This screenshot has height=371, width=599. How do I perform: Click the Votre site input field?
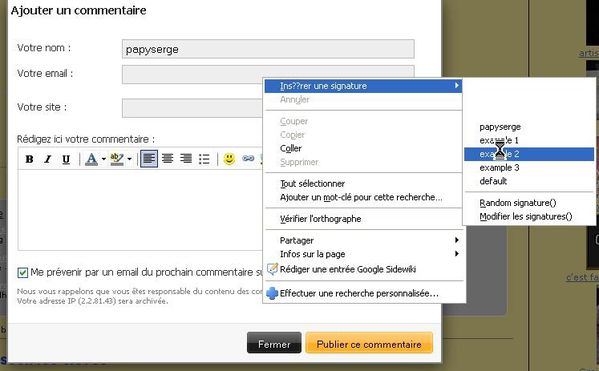click(x=193, y=108)
